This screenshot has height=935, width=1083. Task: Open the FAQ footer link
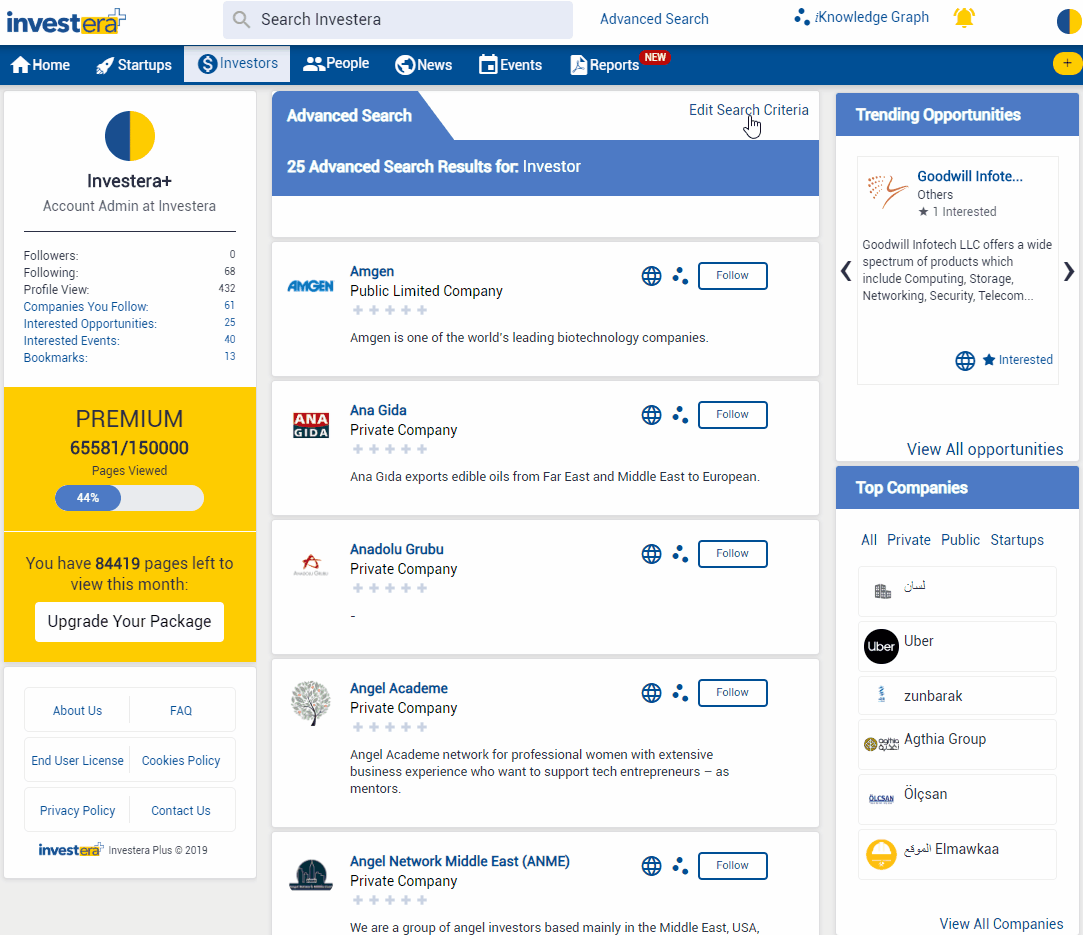(x=181, y=711)
